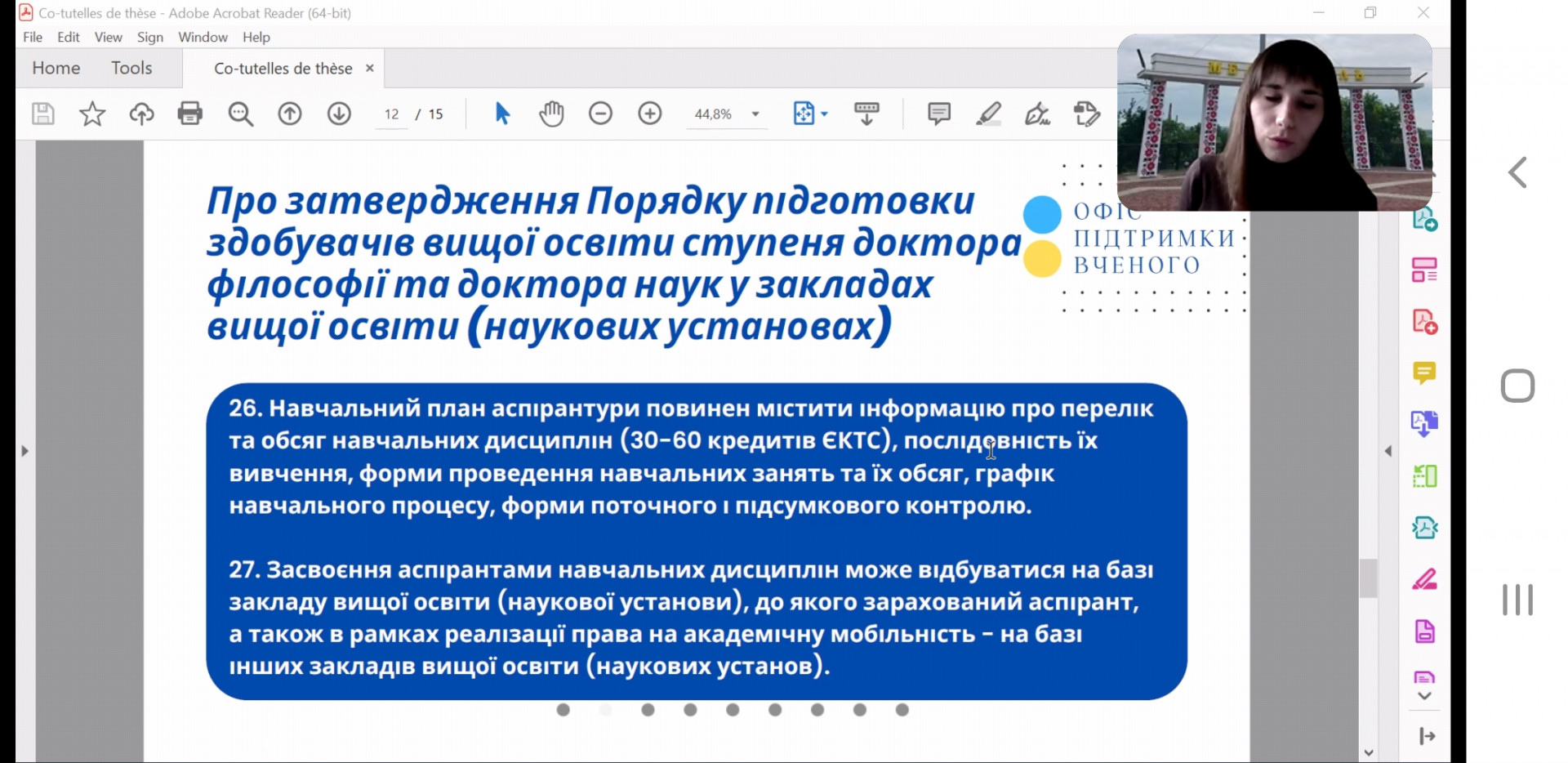Zoom out with the minus button
Screen dimensions: 1568x763
point(600,114)
